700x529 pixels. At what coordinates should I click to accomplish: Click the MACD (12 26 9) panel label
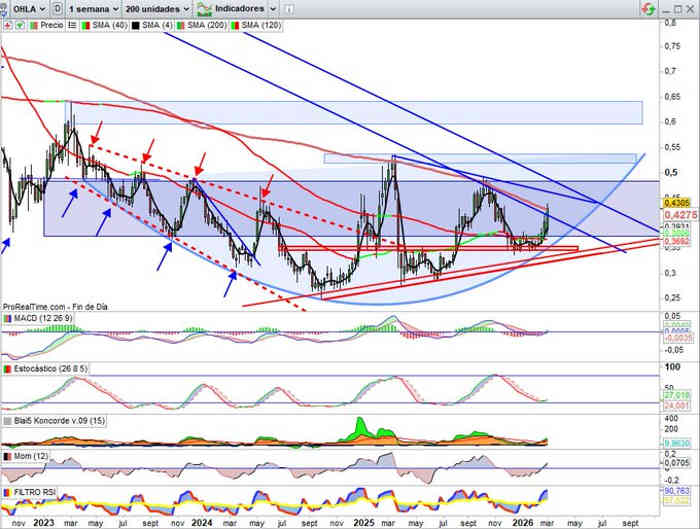[x=46, y=318]
